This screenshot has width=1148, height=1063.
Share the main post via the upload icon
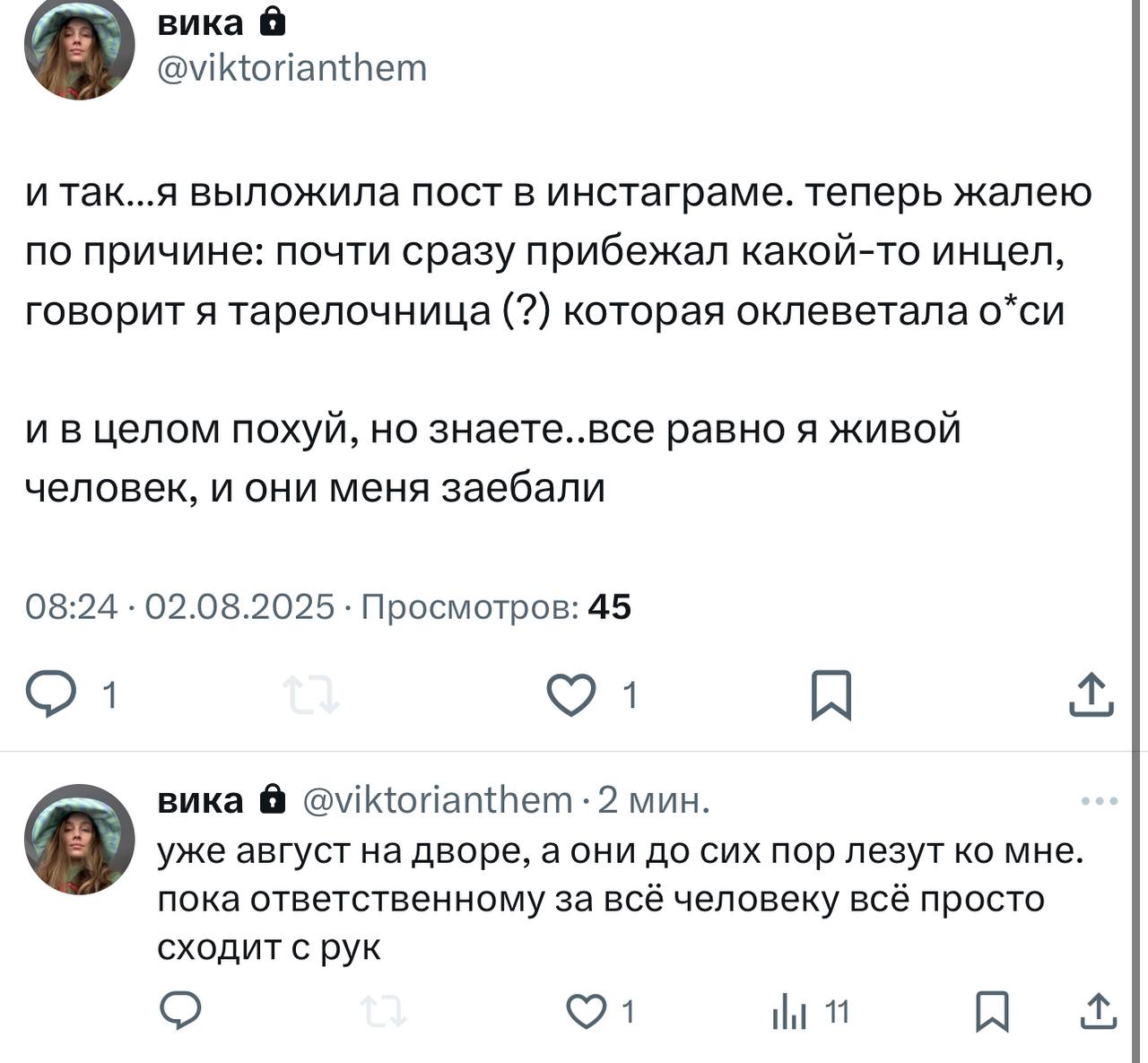(x=1091, y=695)
